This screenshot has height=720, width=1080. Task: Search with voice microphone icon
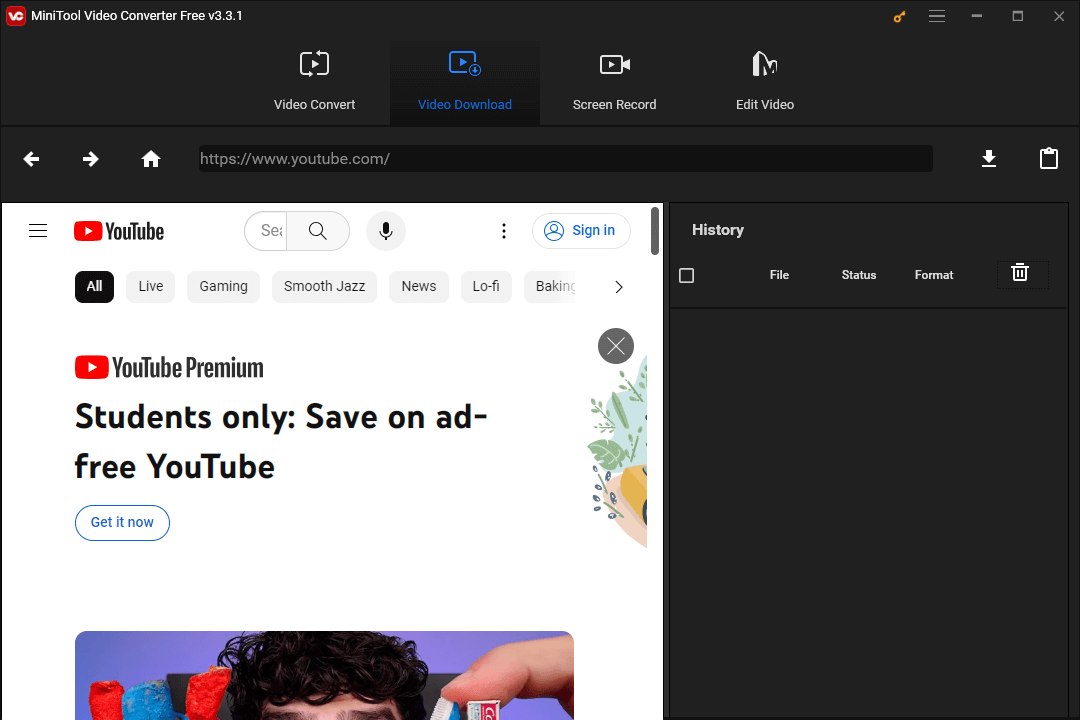coord(386,231)
